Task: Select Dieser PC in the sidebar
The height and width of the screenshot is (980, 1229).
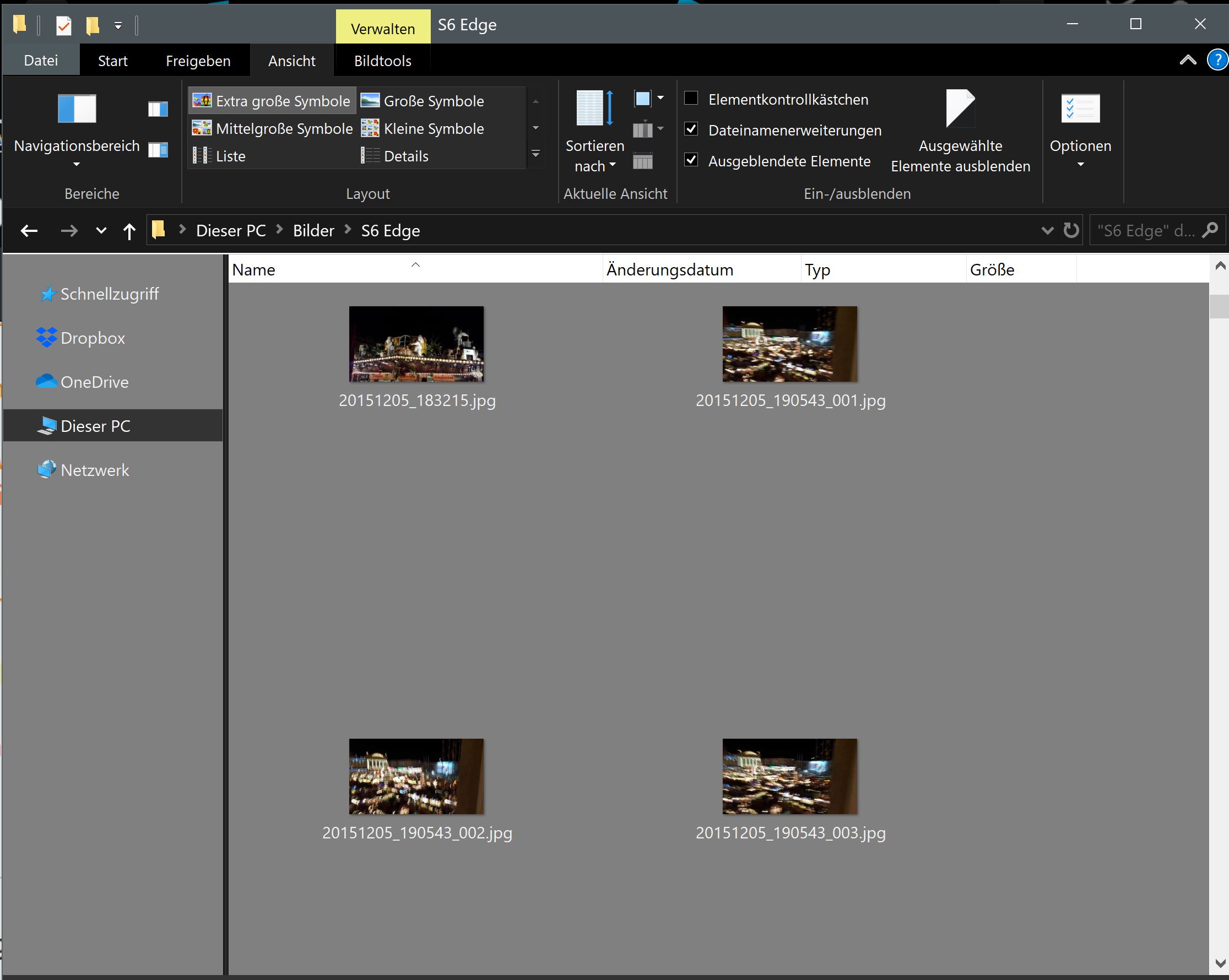Action: [112, 426]
